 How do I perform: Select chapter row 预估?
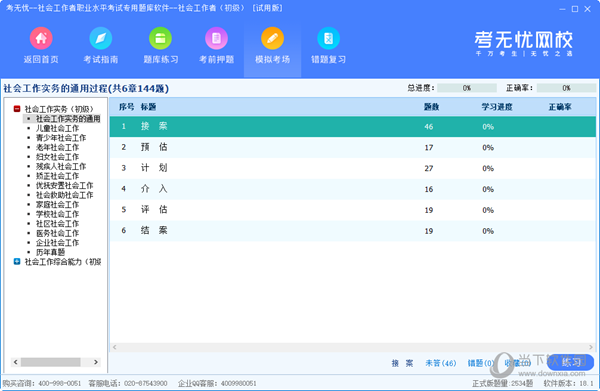(353, 147)
